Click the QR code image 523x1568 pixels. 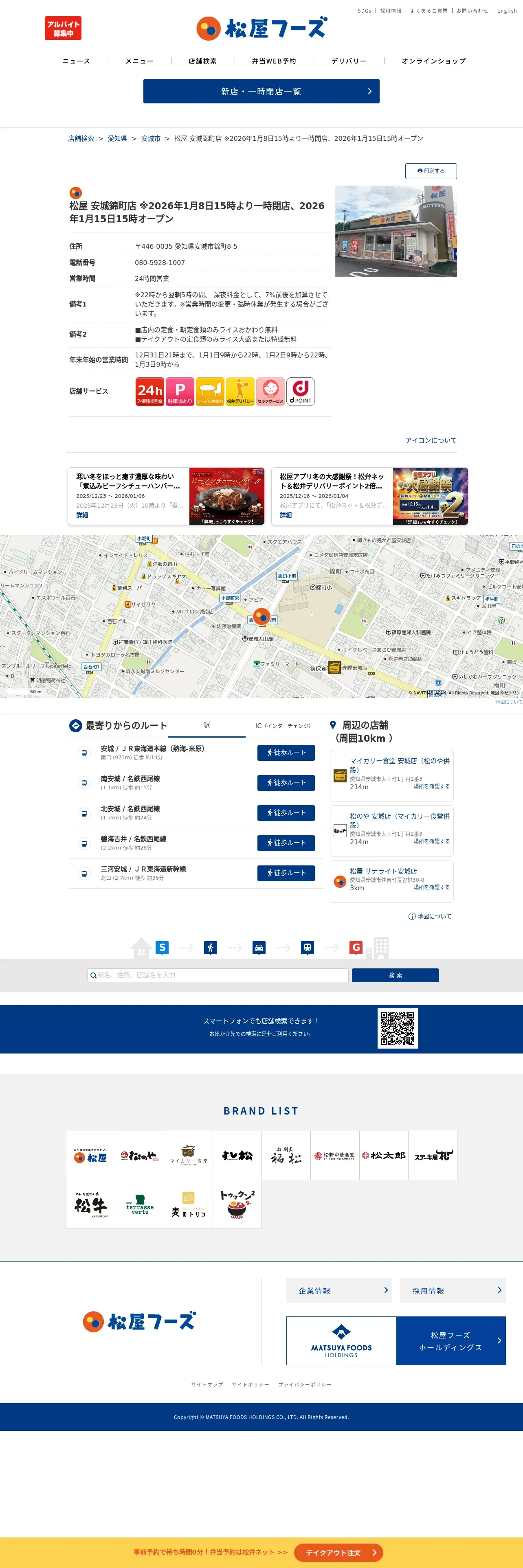[x=398, y=1029]
